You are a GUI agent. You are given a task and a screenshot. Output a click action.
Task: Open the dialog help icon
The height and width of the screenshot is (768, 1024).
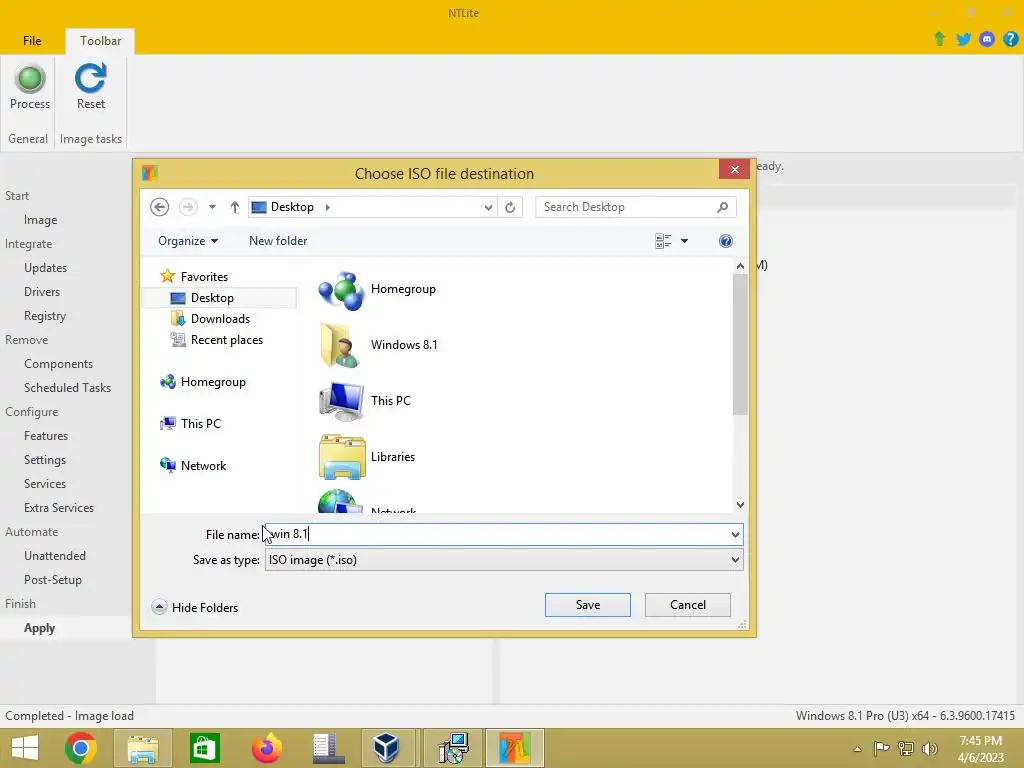(x=726, y=241)
